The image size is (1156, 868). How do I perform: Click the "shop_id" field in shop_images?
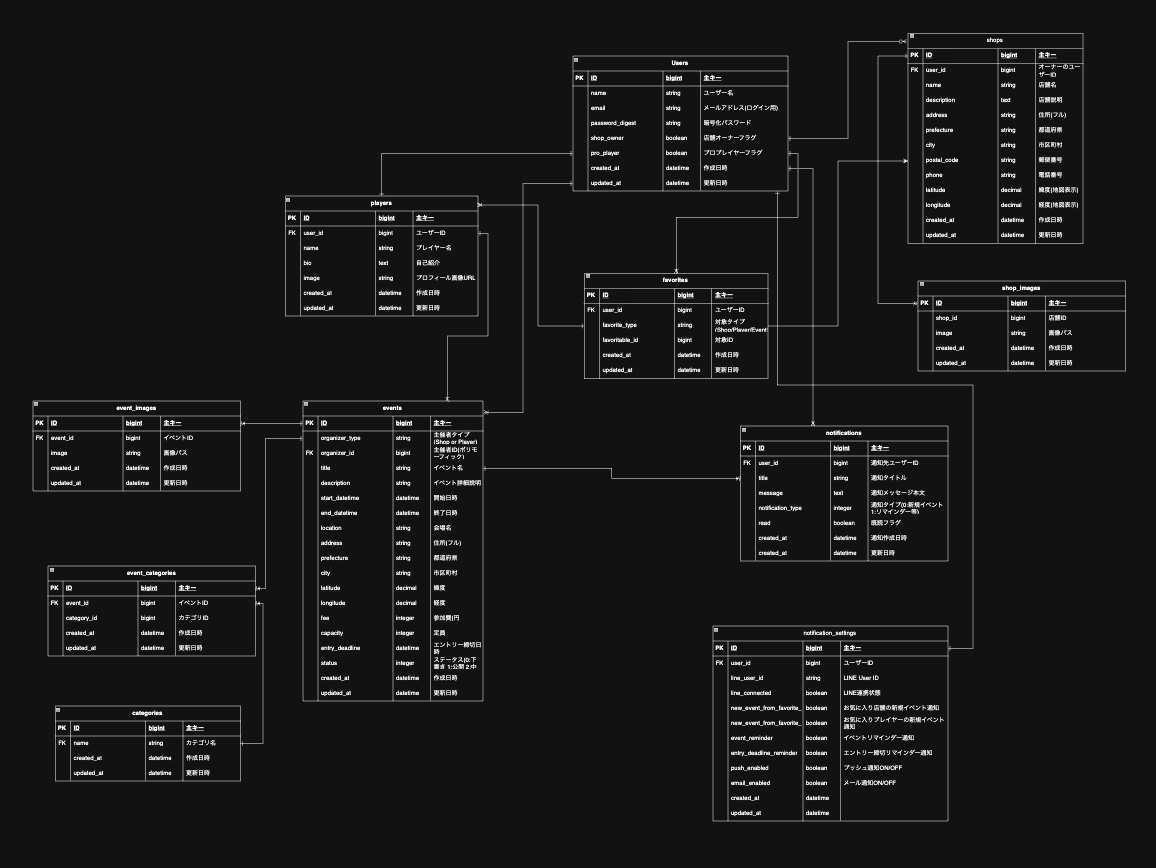947,318
